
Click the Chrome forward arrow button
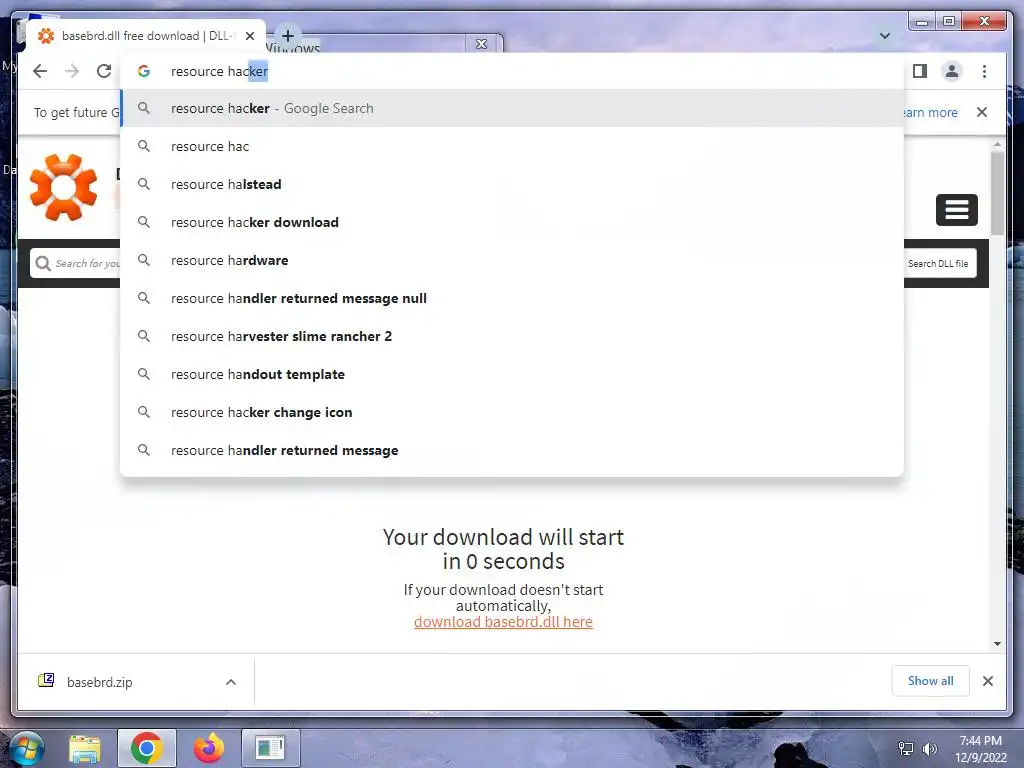click(72, 71)
